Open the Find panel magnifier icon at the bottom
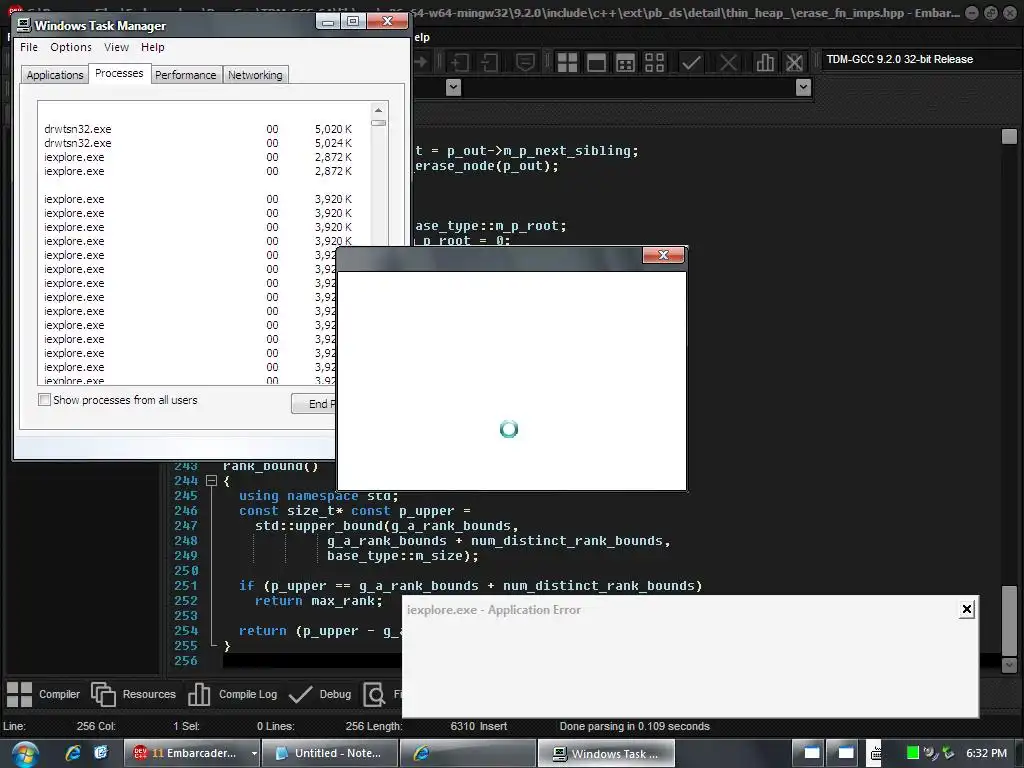The height and width of the screenshot is (768, 1024). [374, 694]
